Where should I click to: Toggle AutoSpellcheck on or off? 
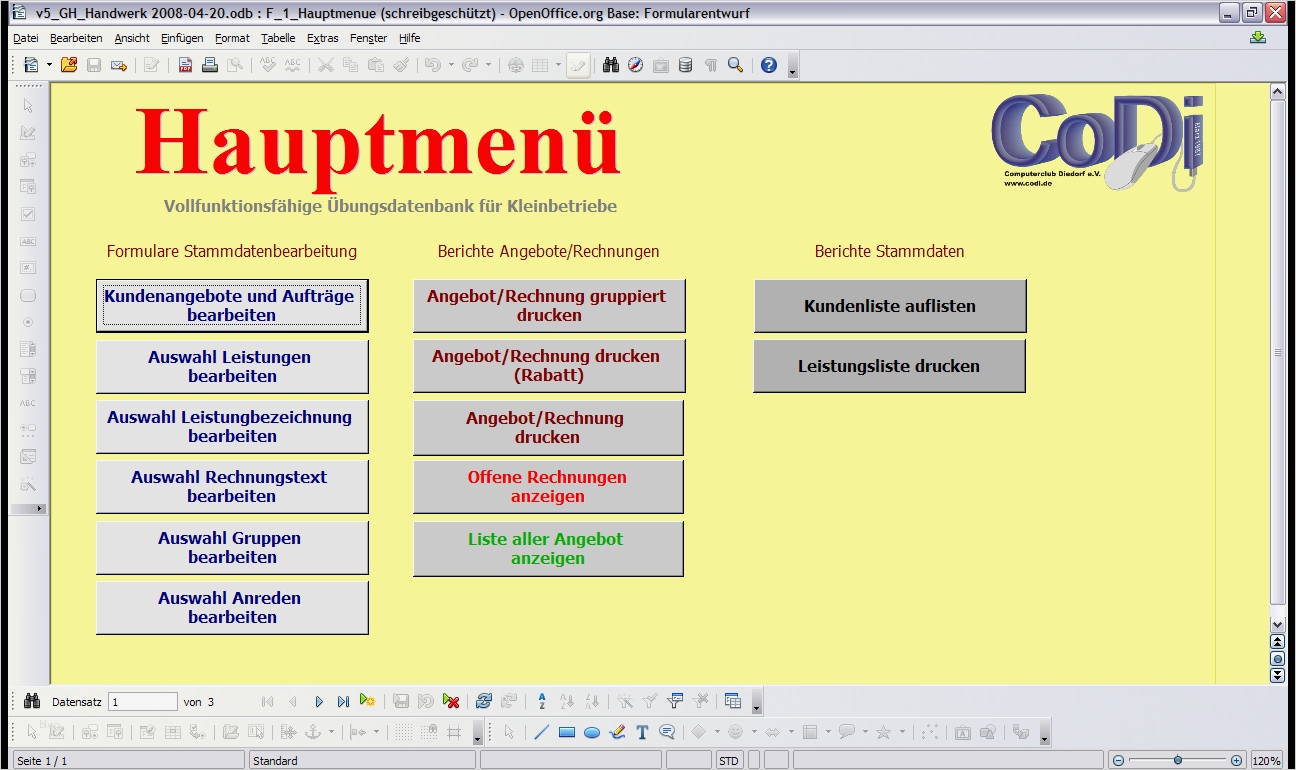291,64
